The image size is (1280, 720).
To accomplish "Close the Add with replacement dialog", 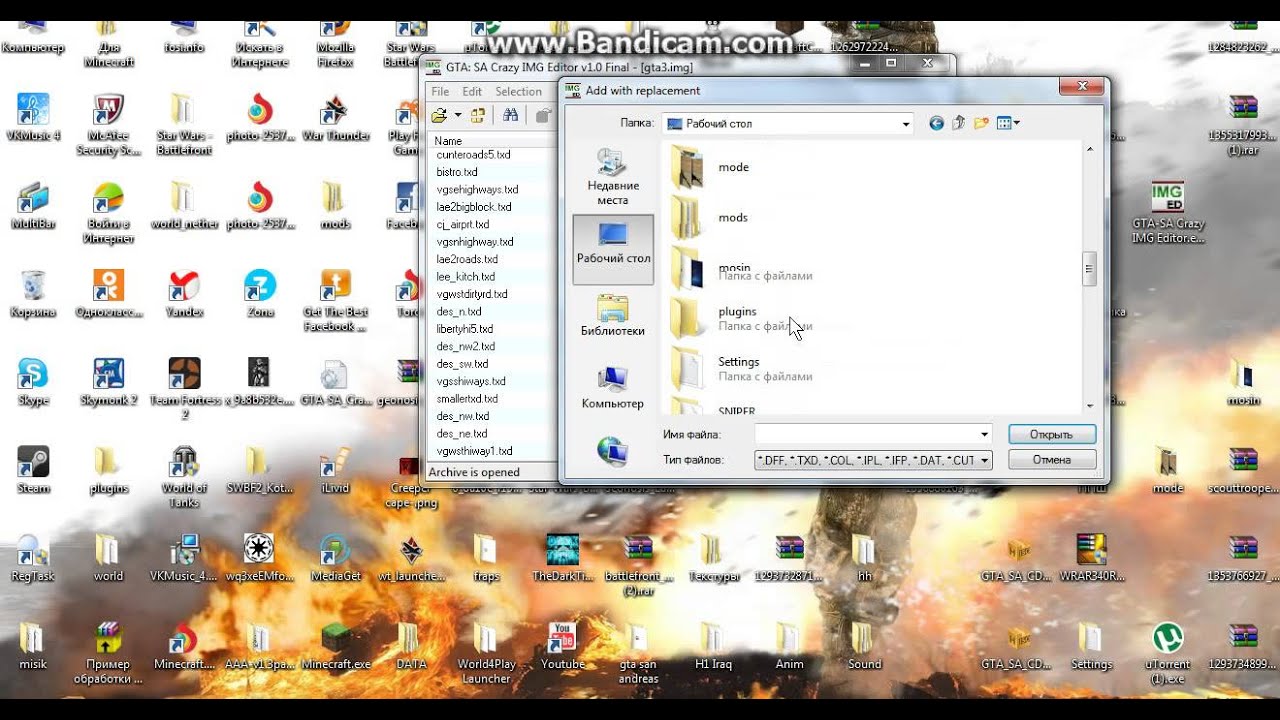I will (1083, 89).
